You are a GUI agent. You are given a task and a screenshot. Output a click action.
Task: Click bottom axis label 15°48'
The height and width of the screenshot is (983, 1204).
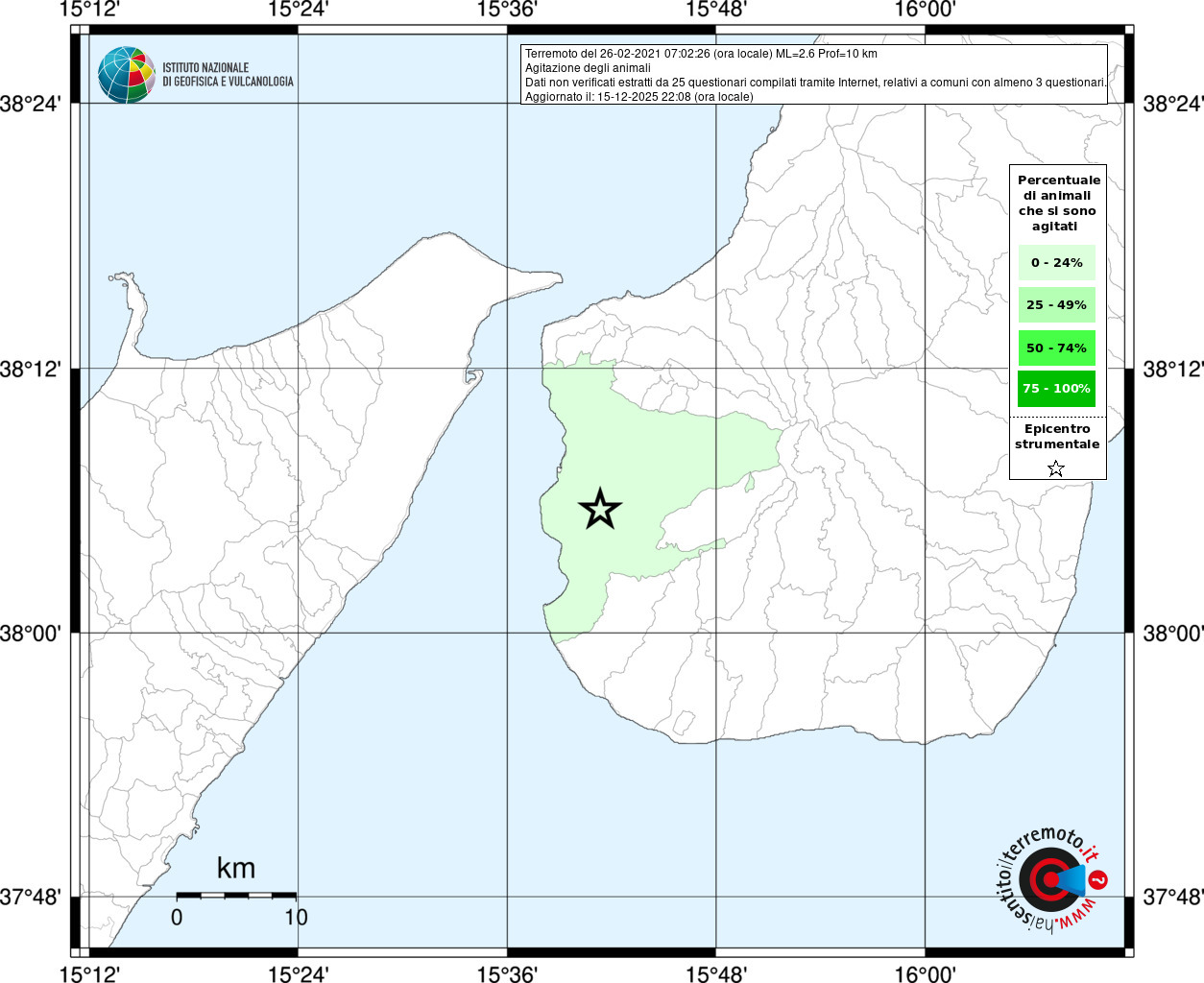(x=716, y=974)
